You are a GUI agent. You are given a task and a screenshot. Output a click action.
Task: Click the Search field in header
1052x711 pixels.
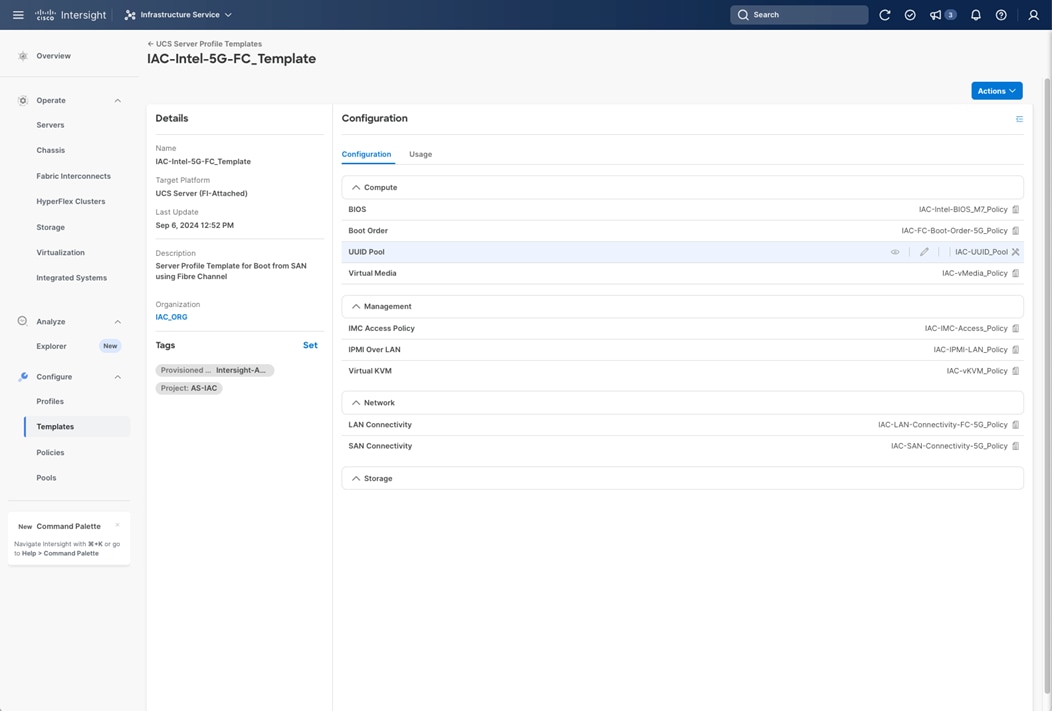click(799, 15)
